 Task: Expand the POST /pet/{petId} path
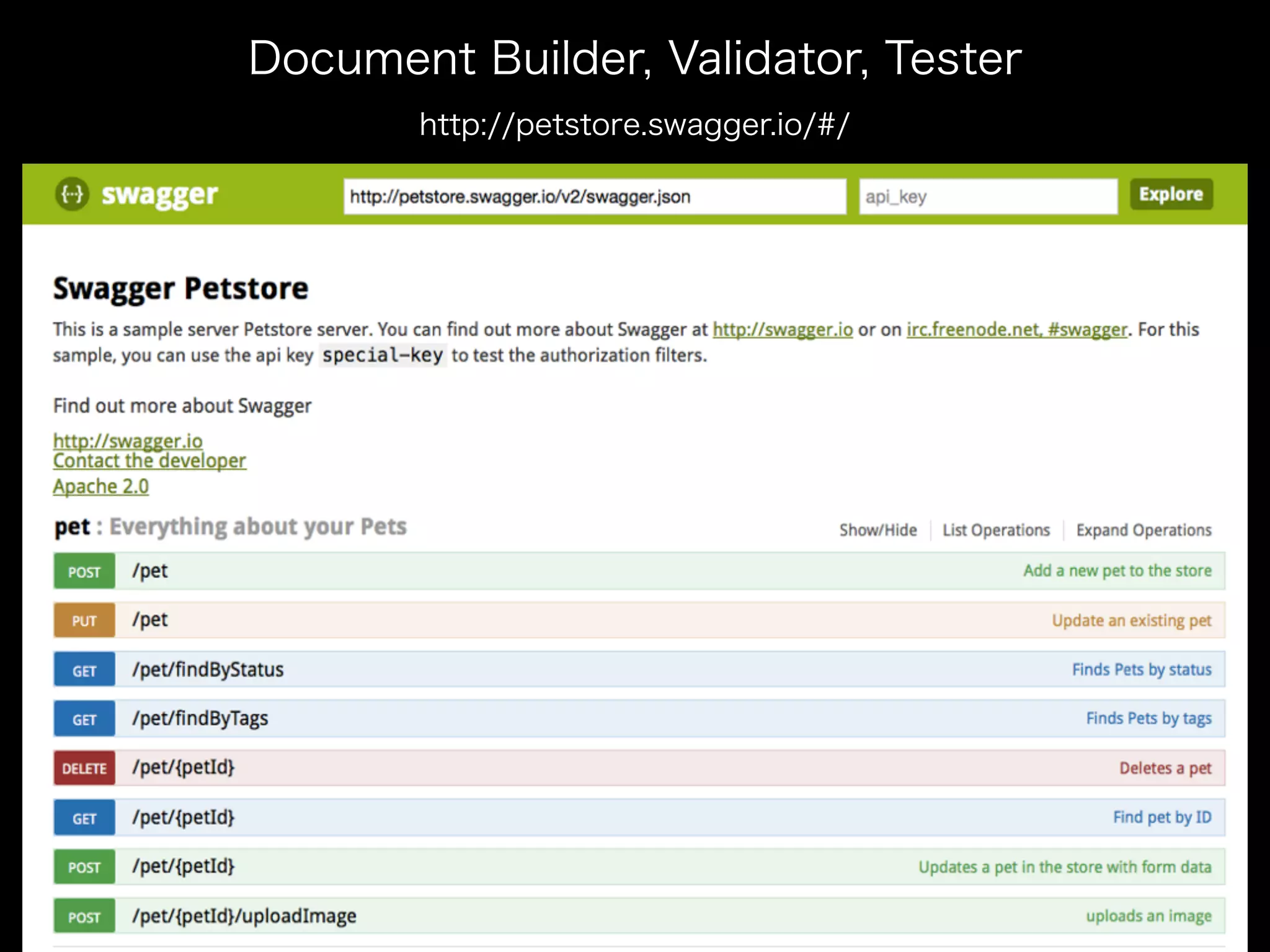tap(184, 866)
